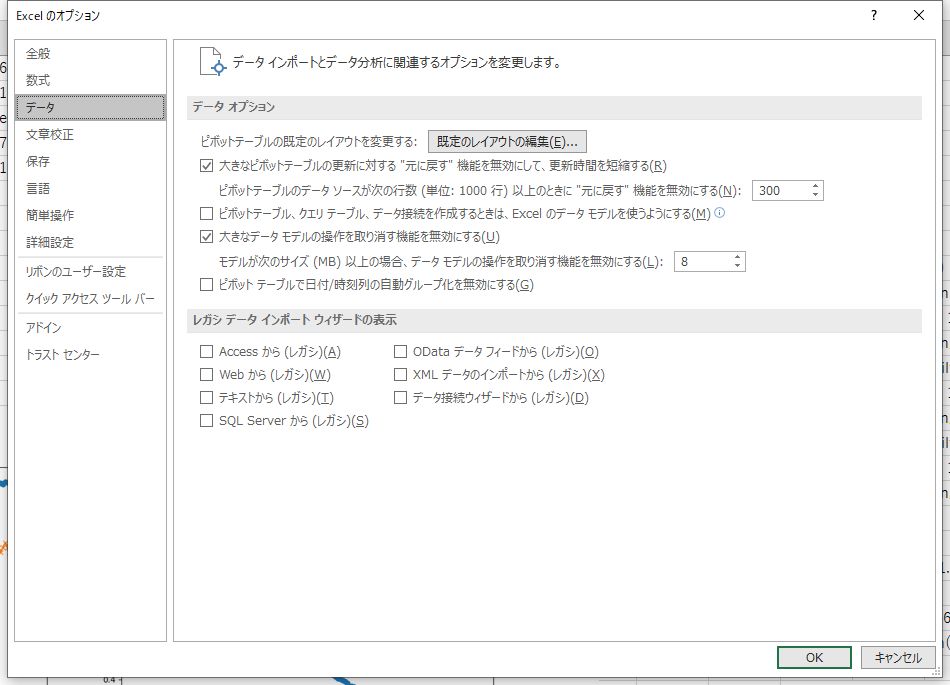Image resolution: width=950 pixels, height=685 pixels.
Task: Click the row threshold field showing 300
Action: [781, 191]
